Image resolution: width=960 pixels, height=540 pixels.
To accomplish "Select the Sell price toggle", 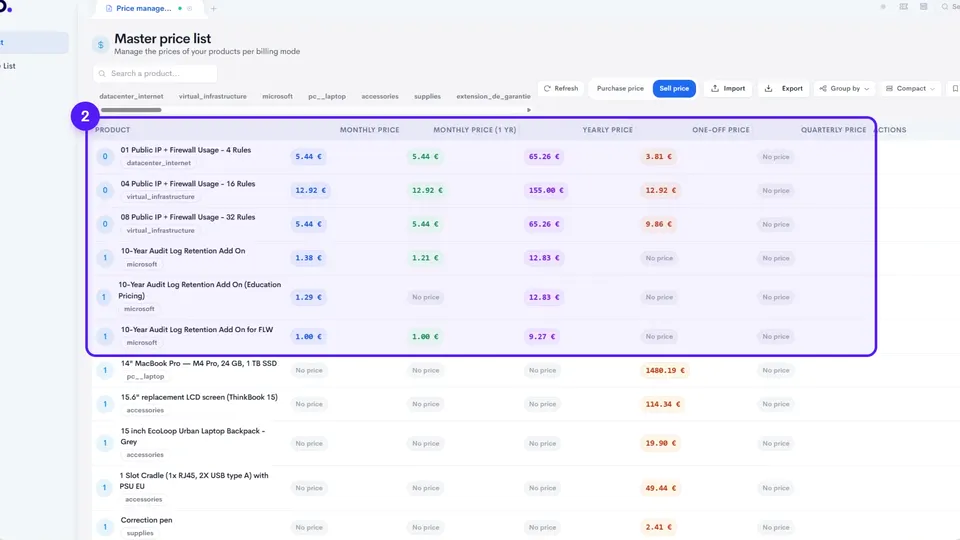I will coord(674,88).
